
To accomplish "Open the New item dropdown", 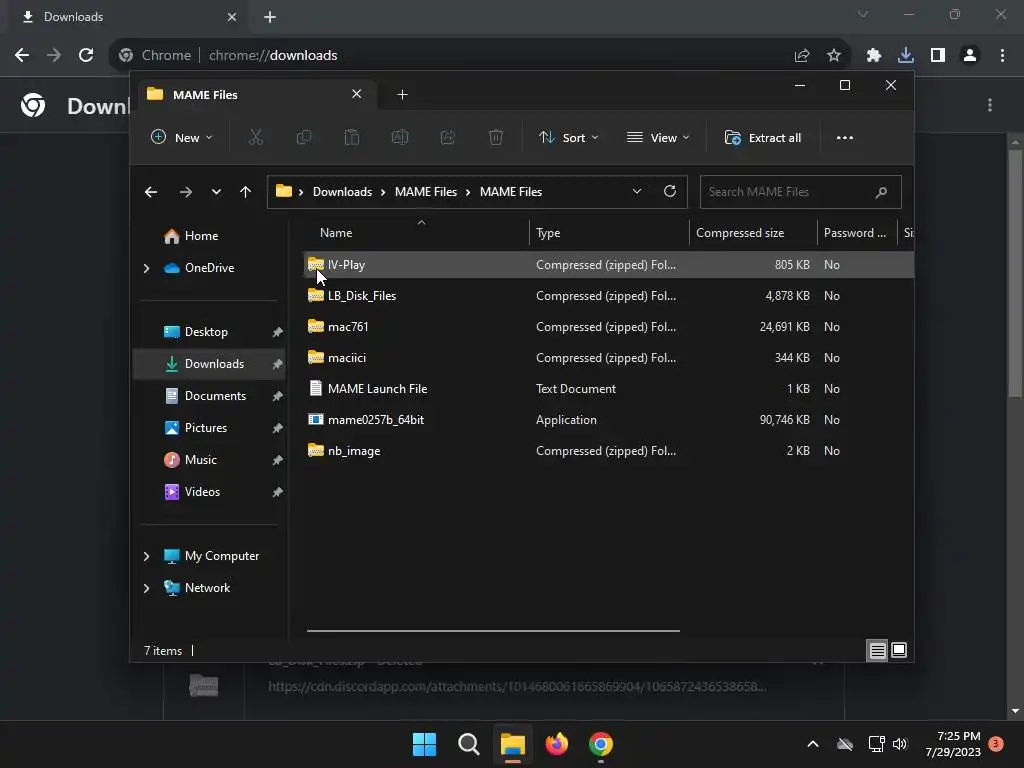I will [x=182, y=138].
